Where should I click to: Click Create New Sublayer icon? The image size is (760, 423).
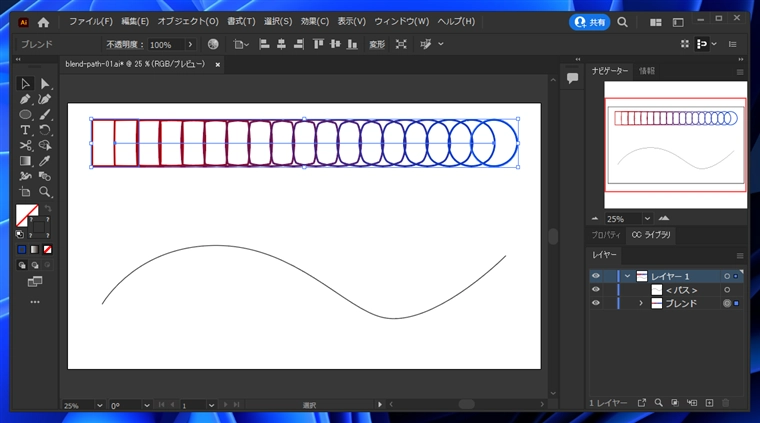click(x=692, y=403)
